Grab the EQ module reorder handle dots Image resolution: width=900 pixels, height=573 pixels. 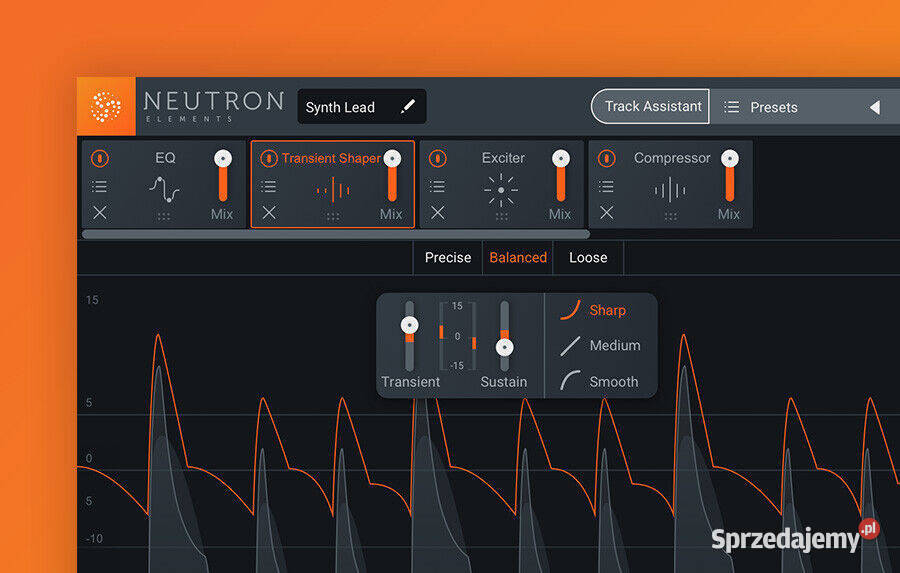pos(164,216)
